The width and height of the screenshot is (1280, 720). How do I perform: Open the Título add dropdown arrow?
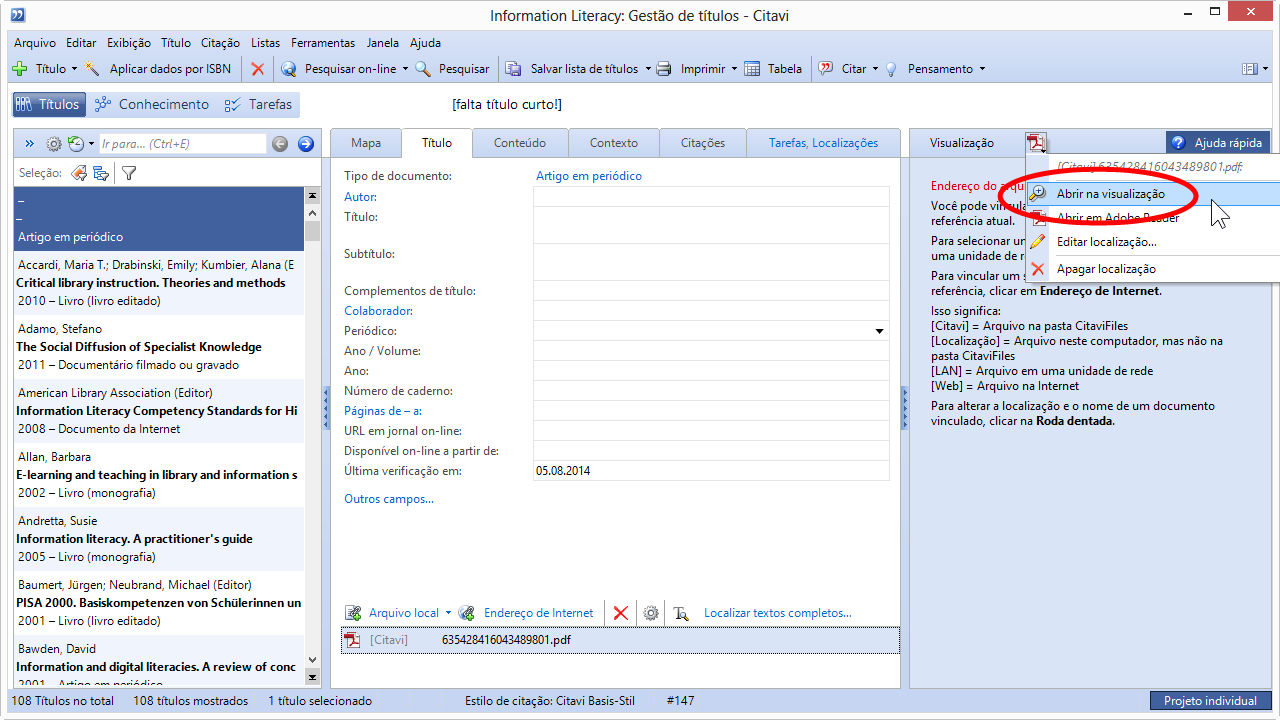pyautogui.click(x=74, y=69)
